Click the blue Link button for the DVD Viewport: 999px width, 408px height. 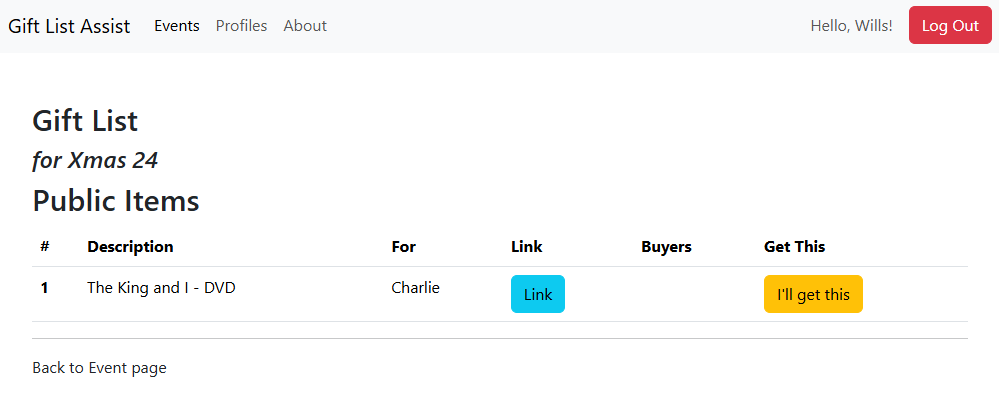537,294
